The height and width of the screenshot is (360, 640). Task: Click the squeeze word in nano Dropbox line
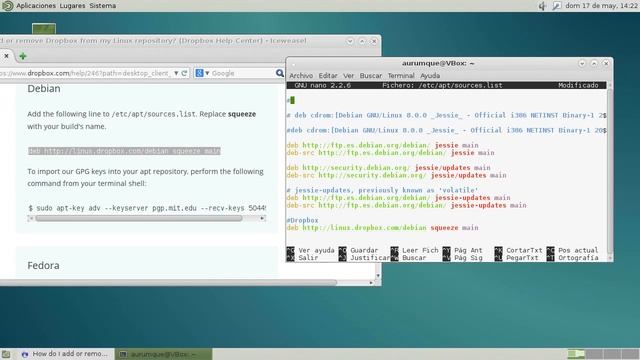pos(444,228)
